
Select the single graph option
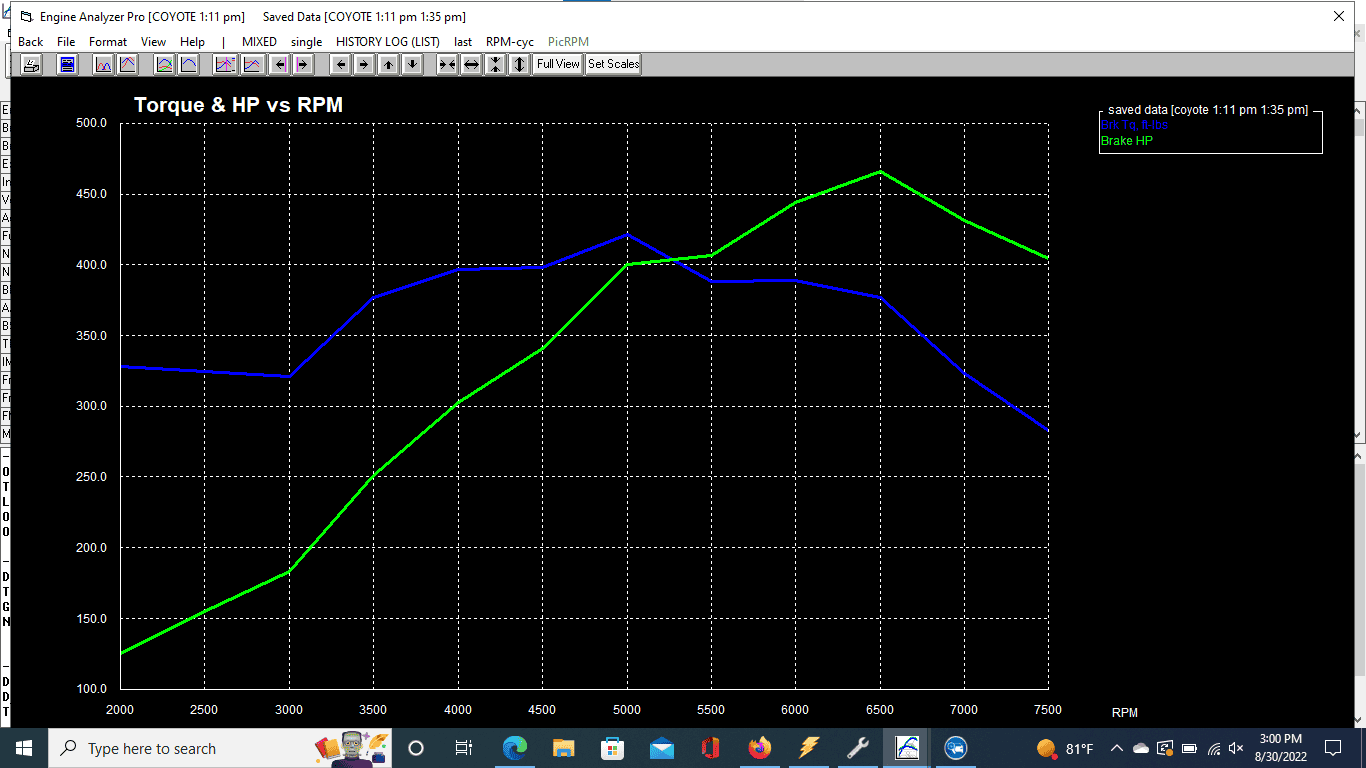click(307, 42)
